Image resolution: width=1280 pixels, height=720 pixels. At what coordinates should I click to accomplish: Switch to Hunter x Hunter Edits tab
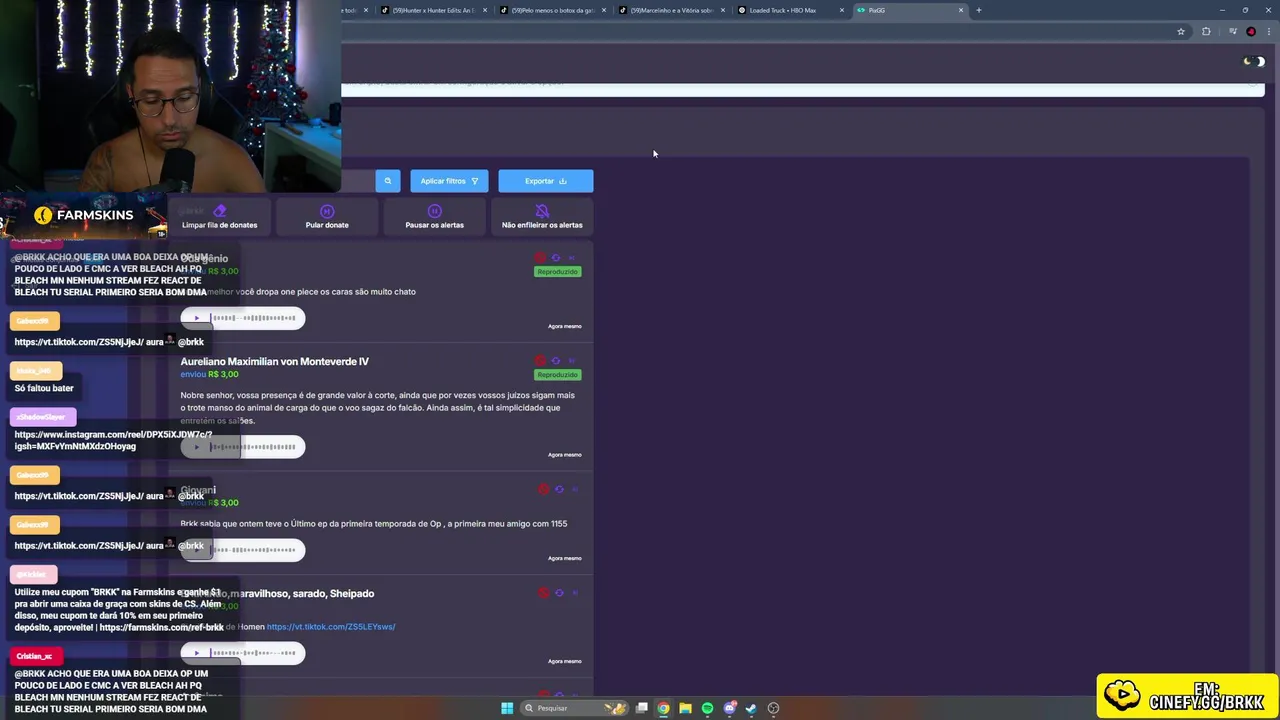[432, 10]
